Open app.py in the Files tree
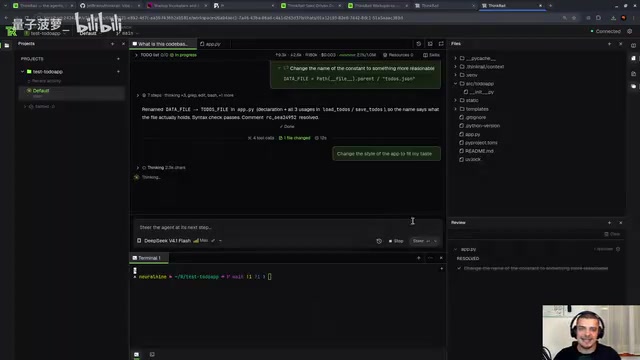The height and width of the screenshot is (360, 640). pos(472,134)
